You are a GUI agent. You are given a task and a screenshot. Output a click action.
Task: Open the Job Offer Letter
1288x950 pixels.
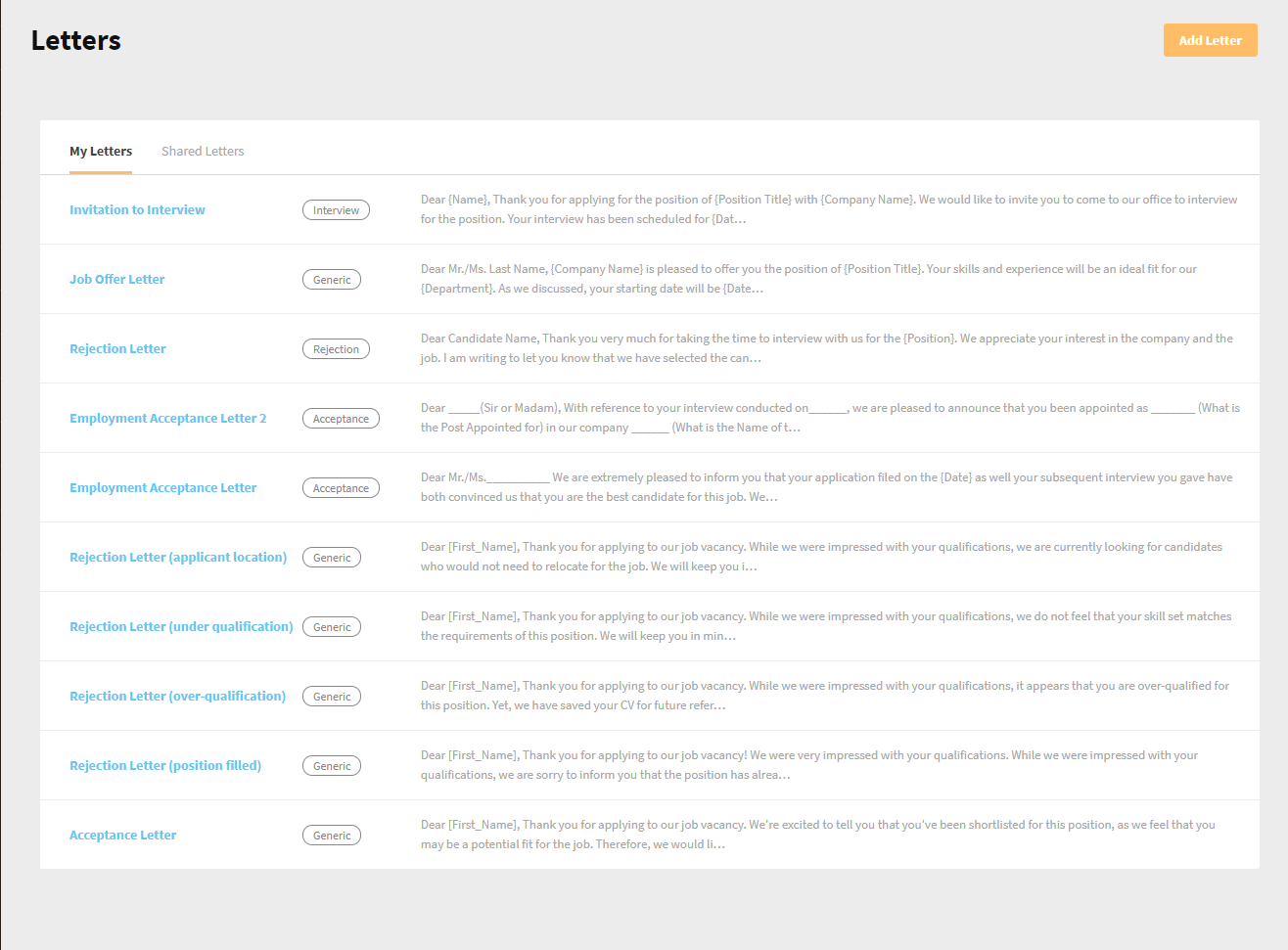pos(116,279)
